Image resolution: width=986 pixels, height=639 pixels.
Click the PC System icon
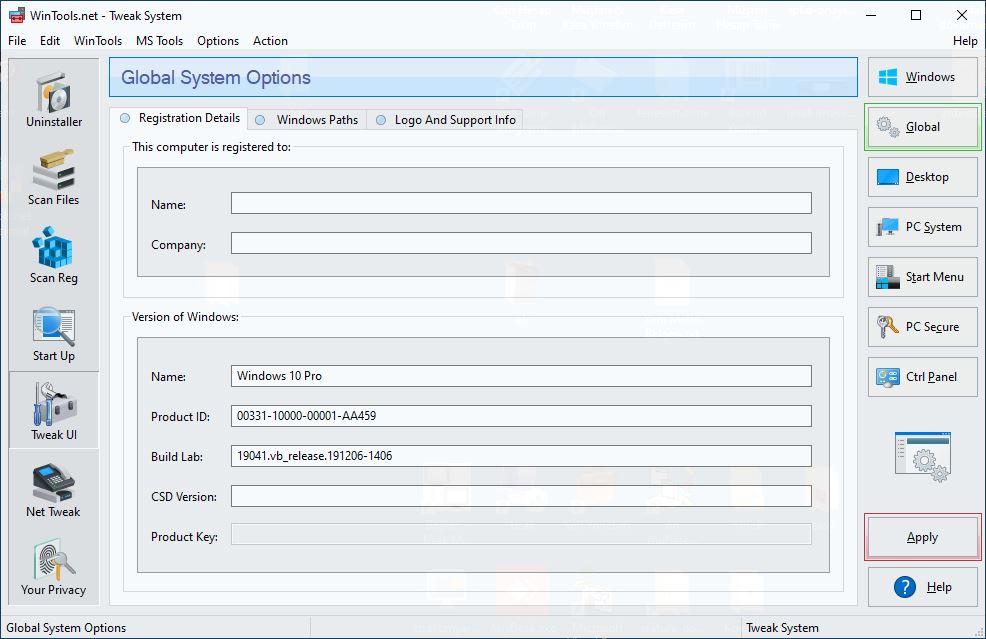coord(887,227)
